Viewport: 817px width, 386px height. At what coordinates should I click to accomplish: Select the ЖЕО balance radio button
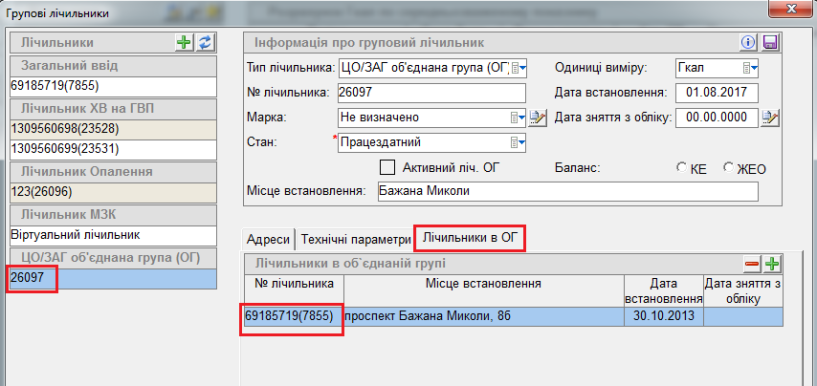tap(728, 168)
